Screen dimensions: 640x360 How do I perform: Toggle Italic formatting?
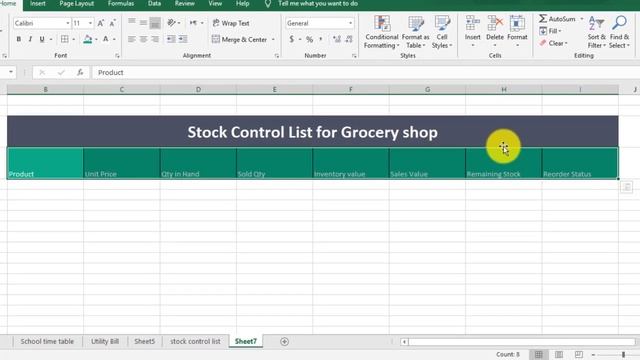(30, 39)
